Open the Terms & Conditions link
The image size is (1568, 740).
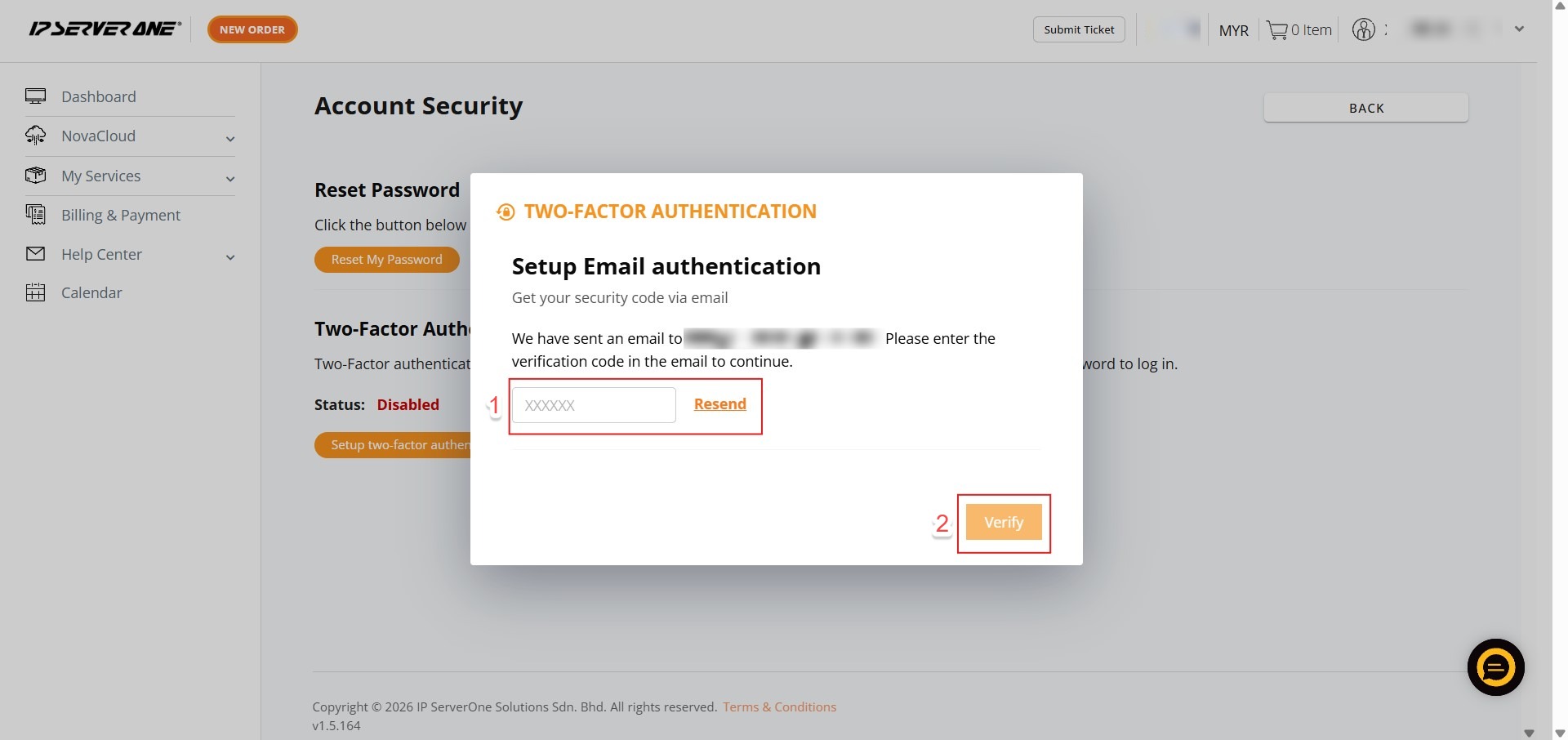pos(779,707)
